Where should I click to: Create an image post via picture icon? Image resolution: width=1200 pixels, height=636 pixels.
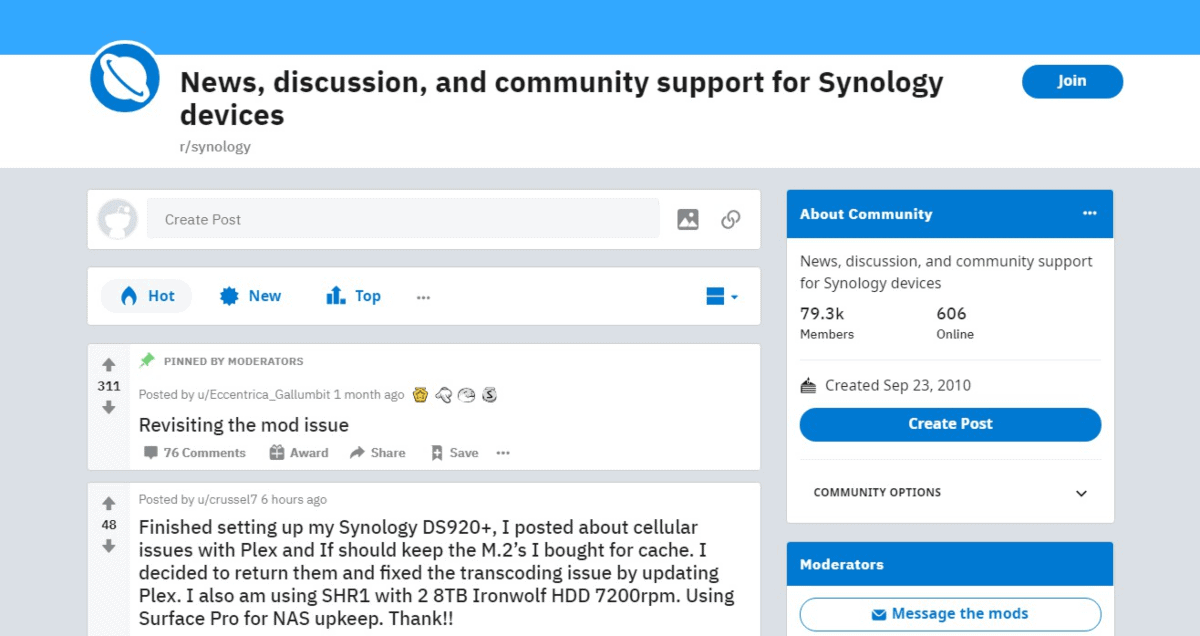(688, 219)
